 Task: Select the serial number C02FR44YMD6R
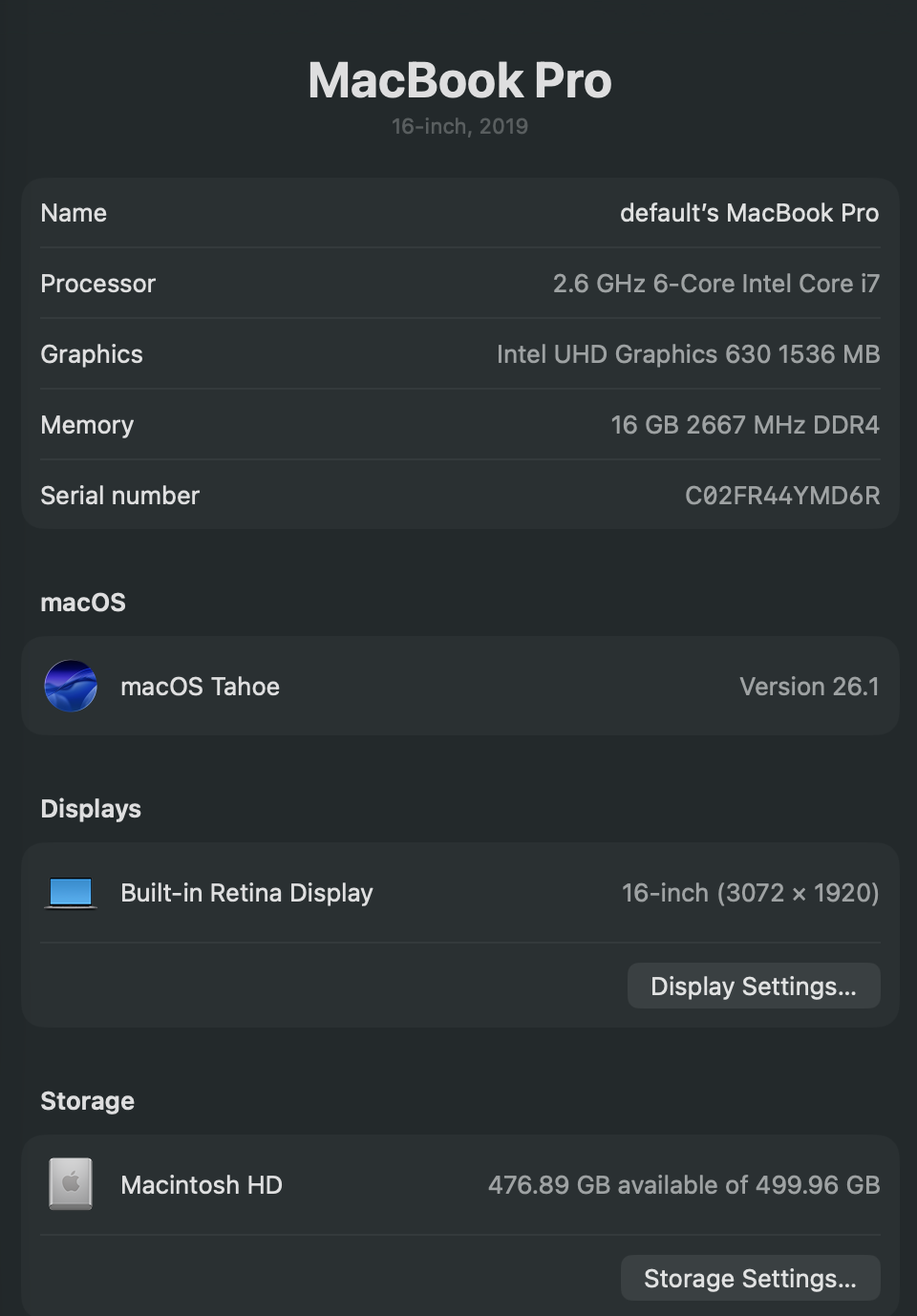(782, 495)
